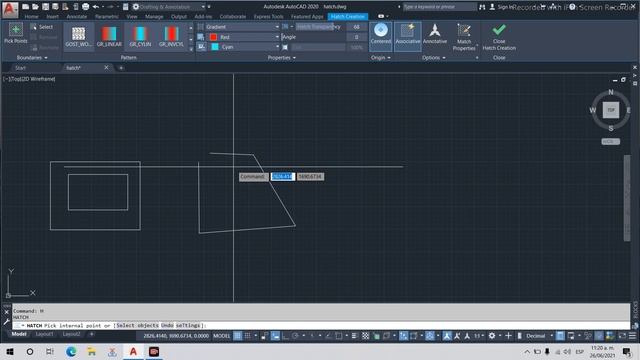Open the Home ribbon tab
Viewport: 640px width, 360px height.
(31, 17)
